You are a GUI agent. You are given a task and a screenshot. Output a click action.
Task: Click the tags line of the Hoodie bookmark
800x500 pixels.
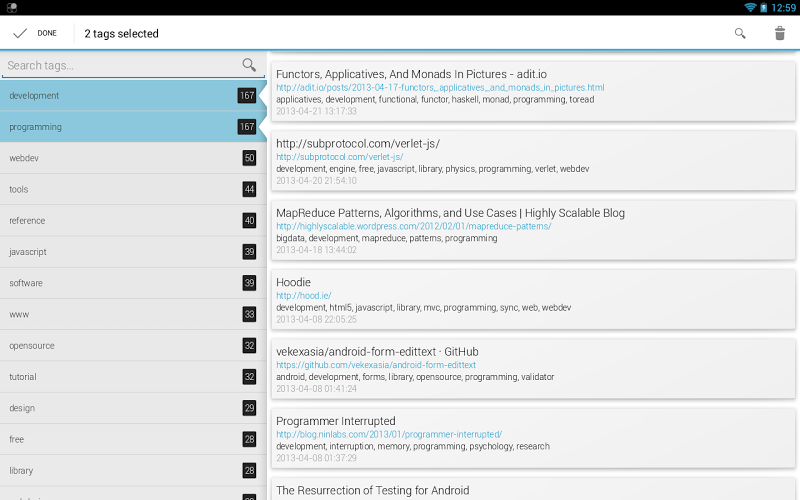point(423,308)
